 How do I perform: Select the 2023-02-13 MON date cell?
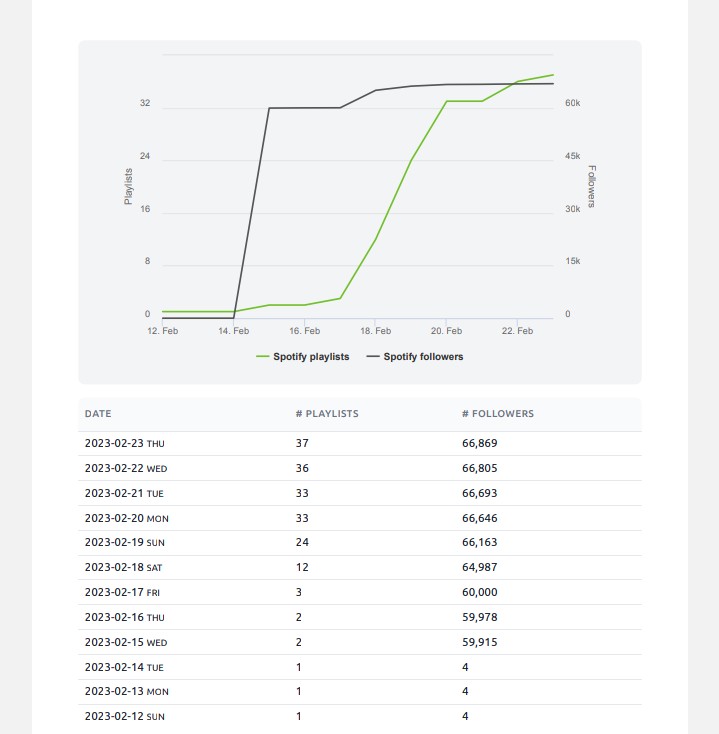[126, 691]
